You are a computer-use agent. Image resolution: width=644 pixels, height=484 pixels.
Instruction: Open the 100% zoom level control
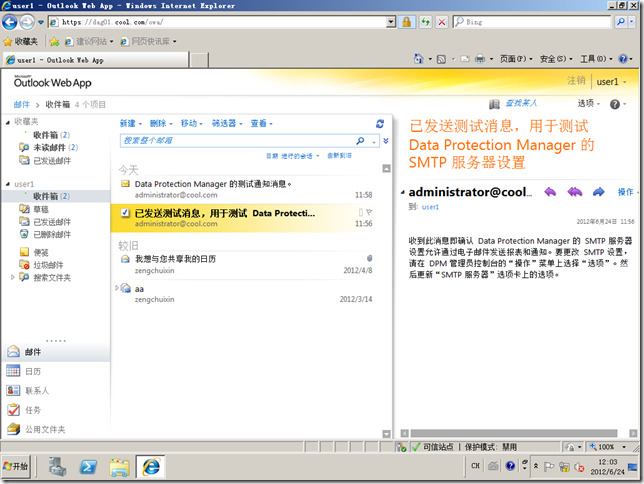tap(607, 447)
